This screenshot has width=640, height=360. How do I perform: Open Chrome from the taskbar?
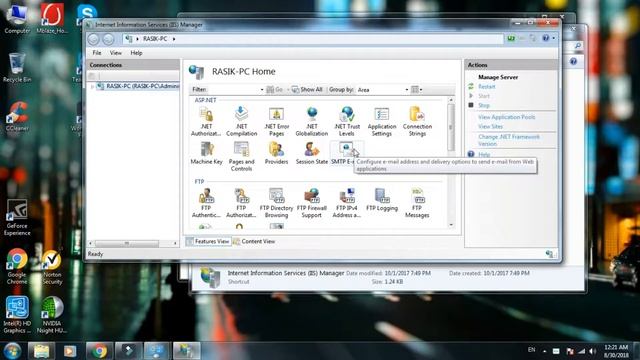click(99, 351)
